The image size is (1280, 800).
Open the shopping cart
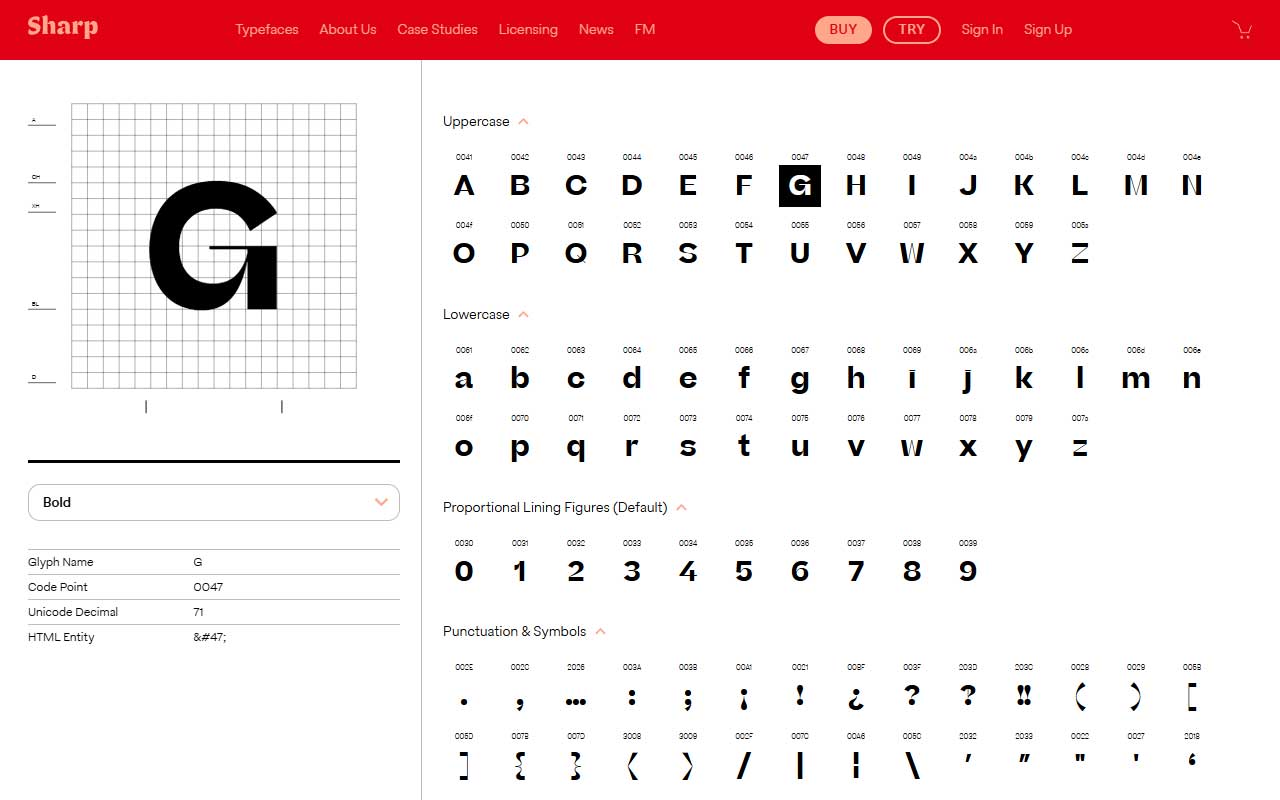point(1242,30)
